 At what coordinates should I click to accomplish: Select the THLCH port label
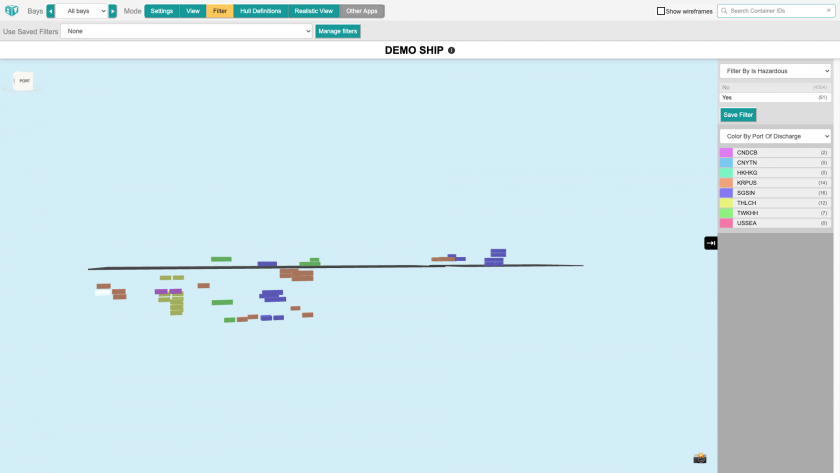(746, 203)
